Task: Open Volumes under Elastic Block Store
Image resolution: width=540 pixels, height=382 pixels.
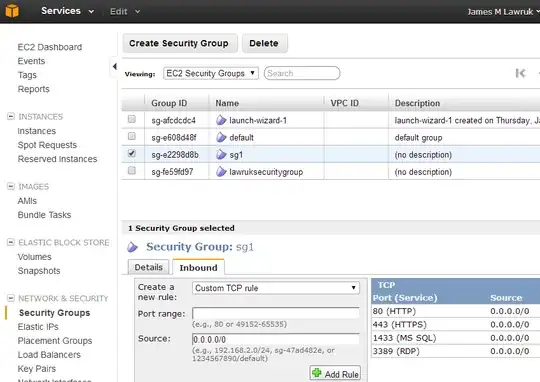Action: [34, 257]
